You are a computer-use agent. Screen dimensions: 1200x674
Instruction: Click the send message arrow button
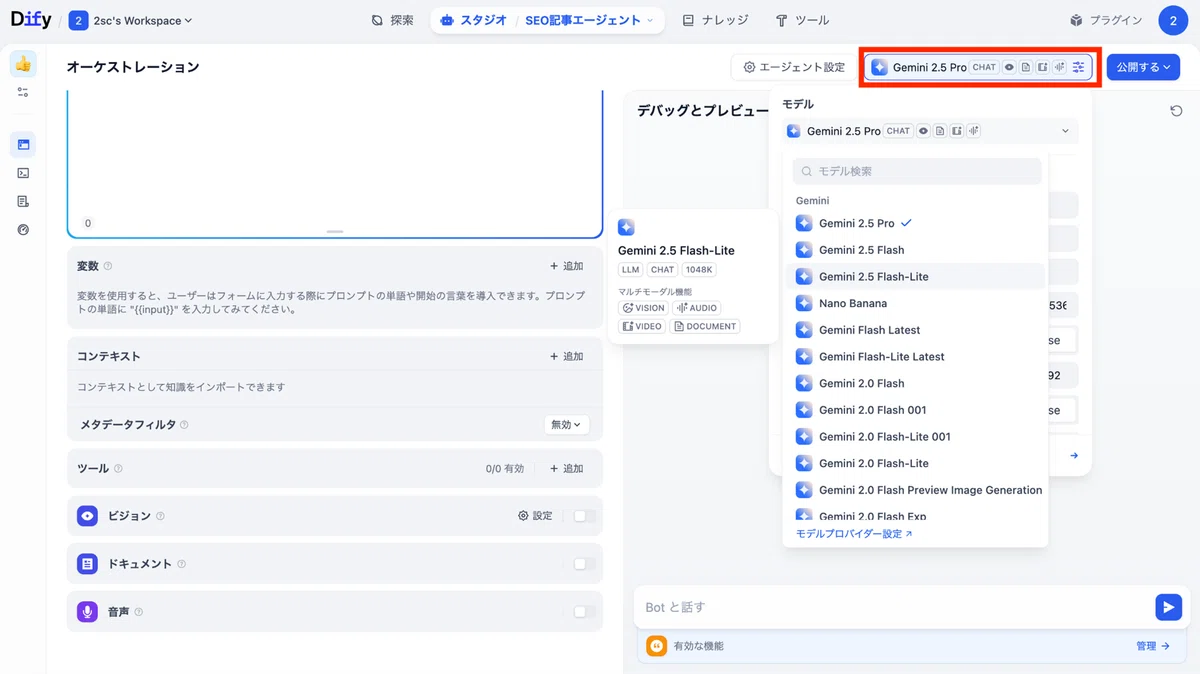[1168, 607]
